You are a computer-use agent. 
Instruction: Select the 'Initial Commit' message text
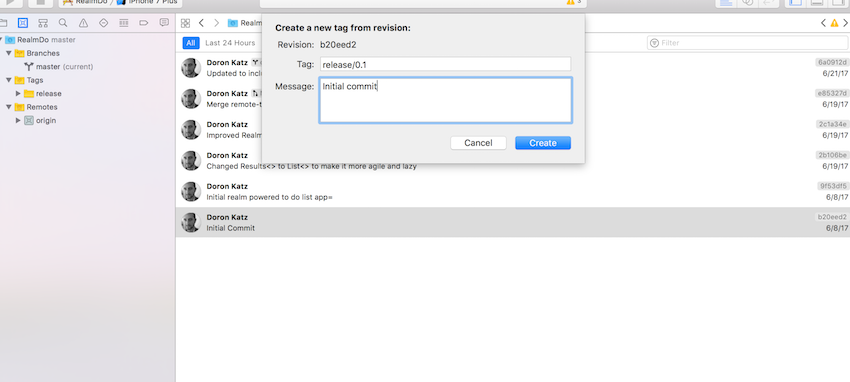[x=230, y=228]
